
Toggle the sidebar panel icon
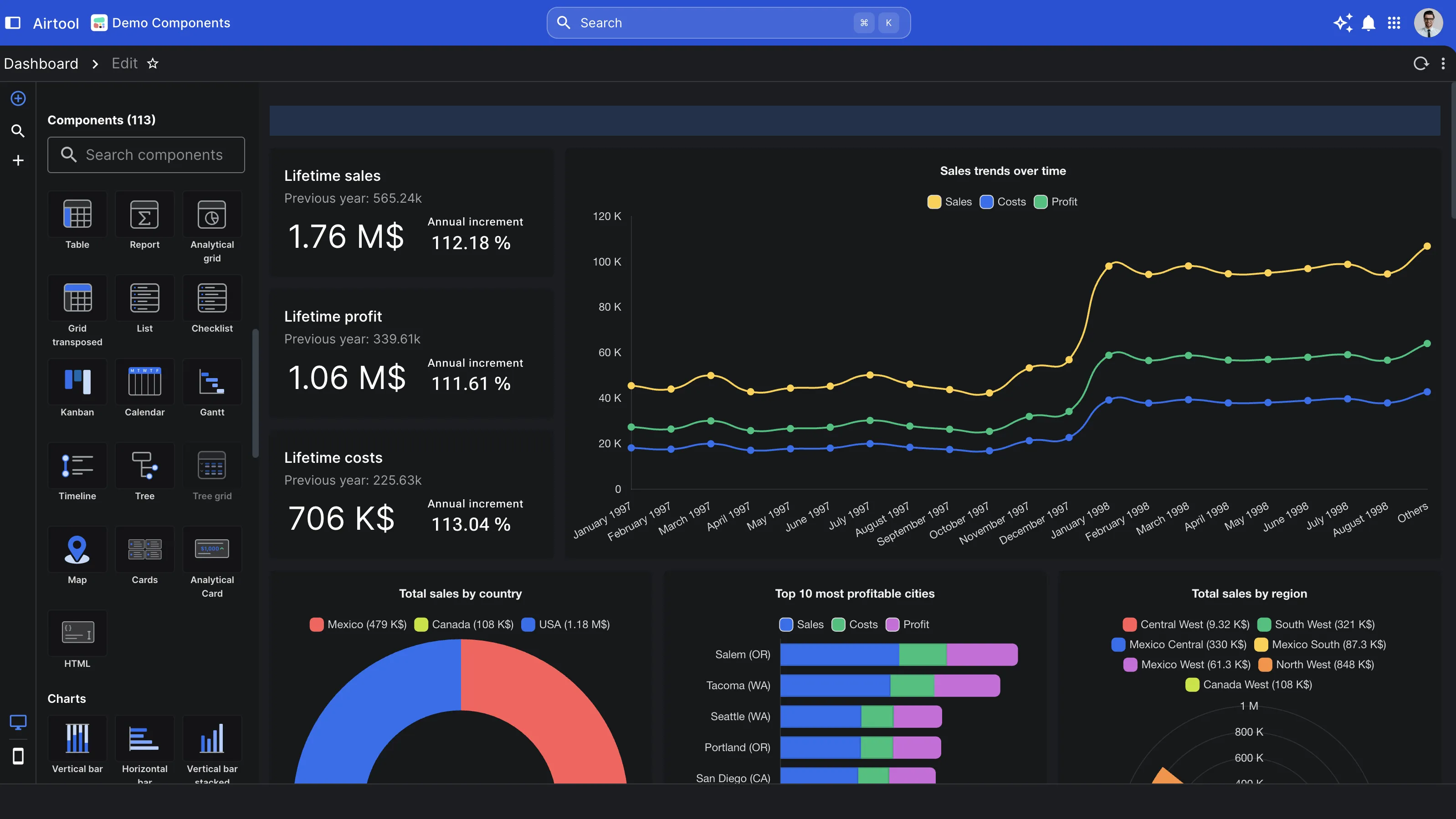[12, 23]
